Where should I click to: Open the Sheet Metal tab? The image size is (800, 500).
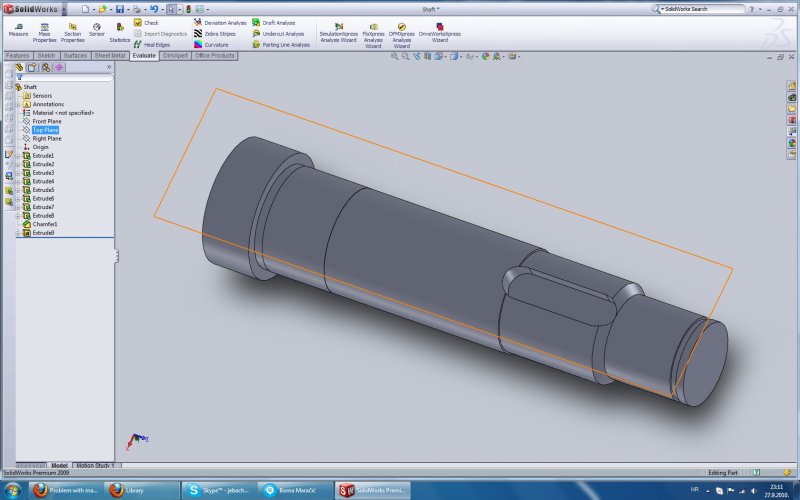coord(110,56)
